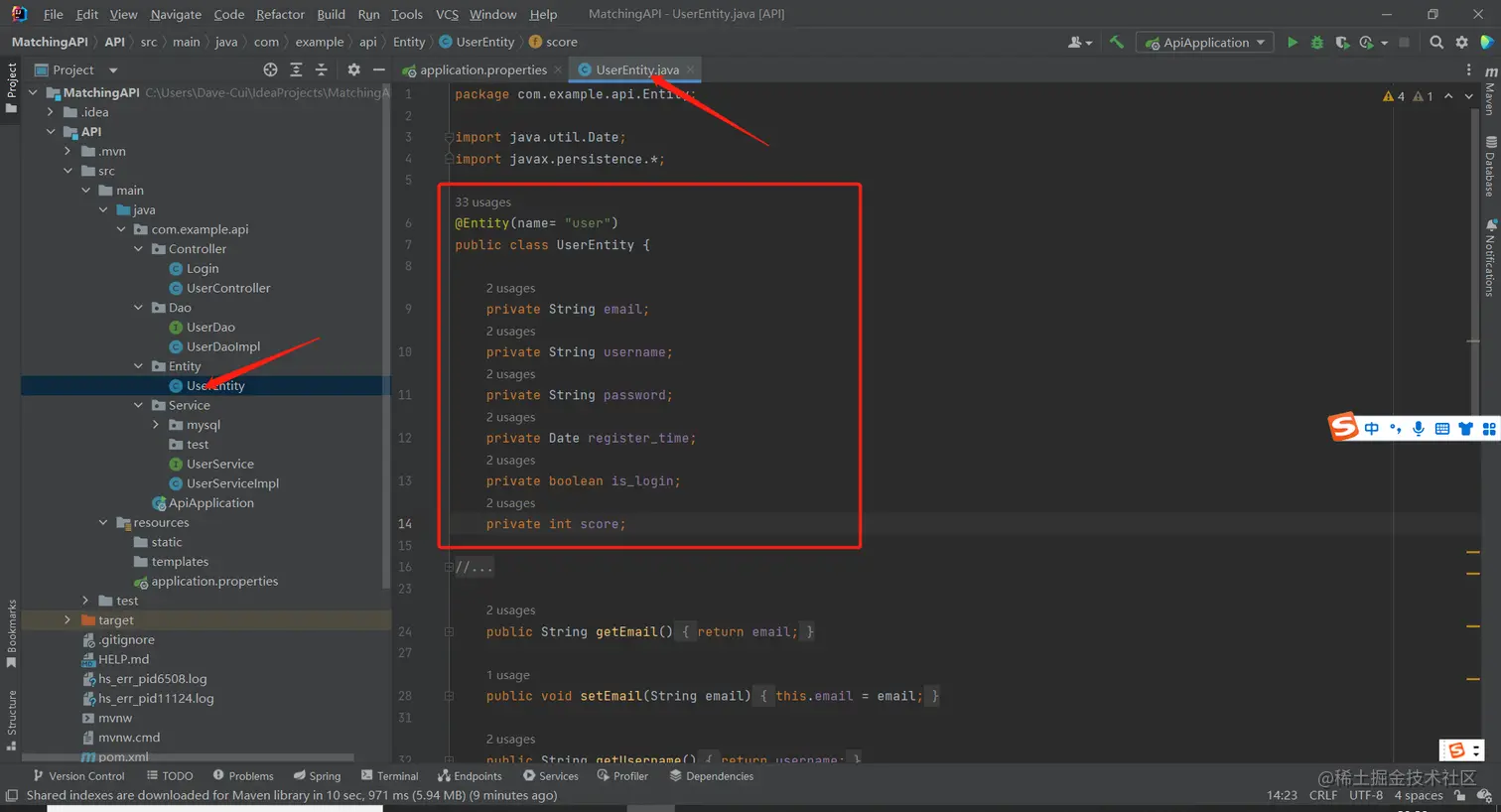Click the UTF-8 encoding in status bar
The height and width of the screenshot is (812, 1501).
[x=1365, y=795]
